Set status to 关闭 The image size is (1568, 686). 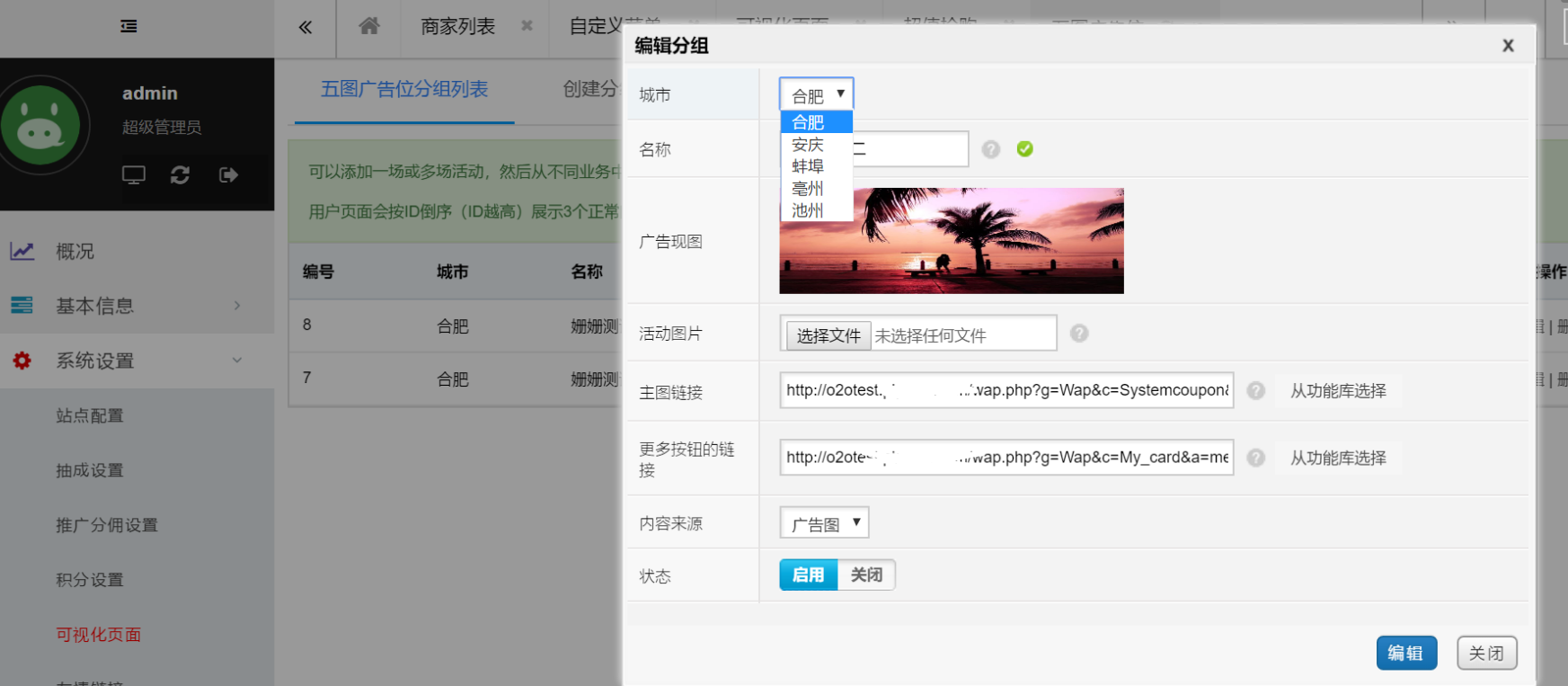pyautogui.click(x=866, y=575)
